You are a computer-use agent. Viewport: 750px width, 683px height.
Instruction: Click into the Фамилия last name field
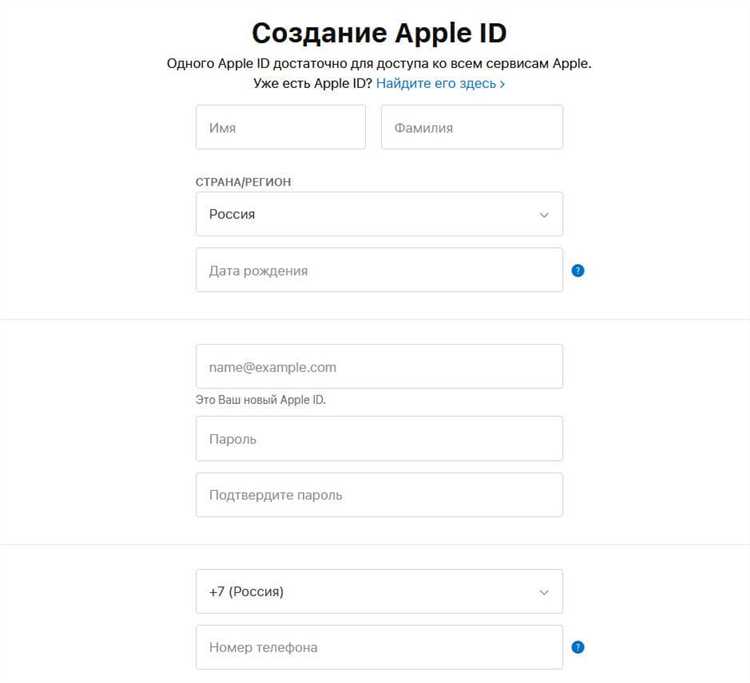pyautogui.click(x=472, y=127)
